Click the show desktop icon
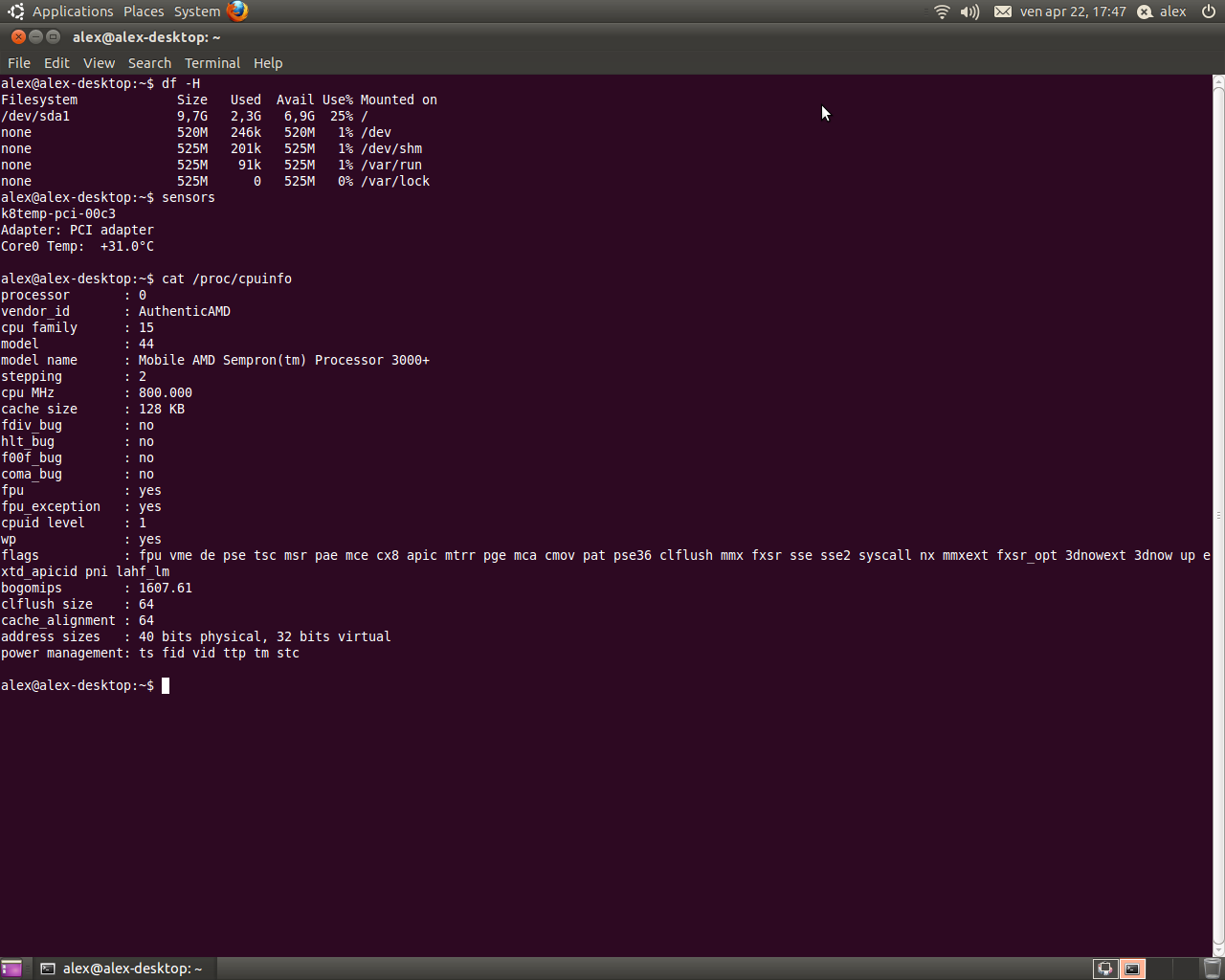The image size is (1225, 980). click(11, 969)
